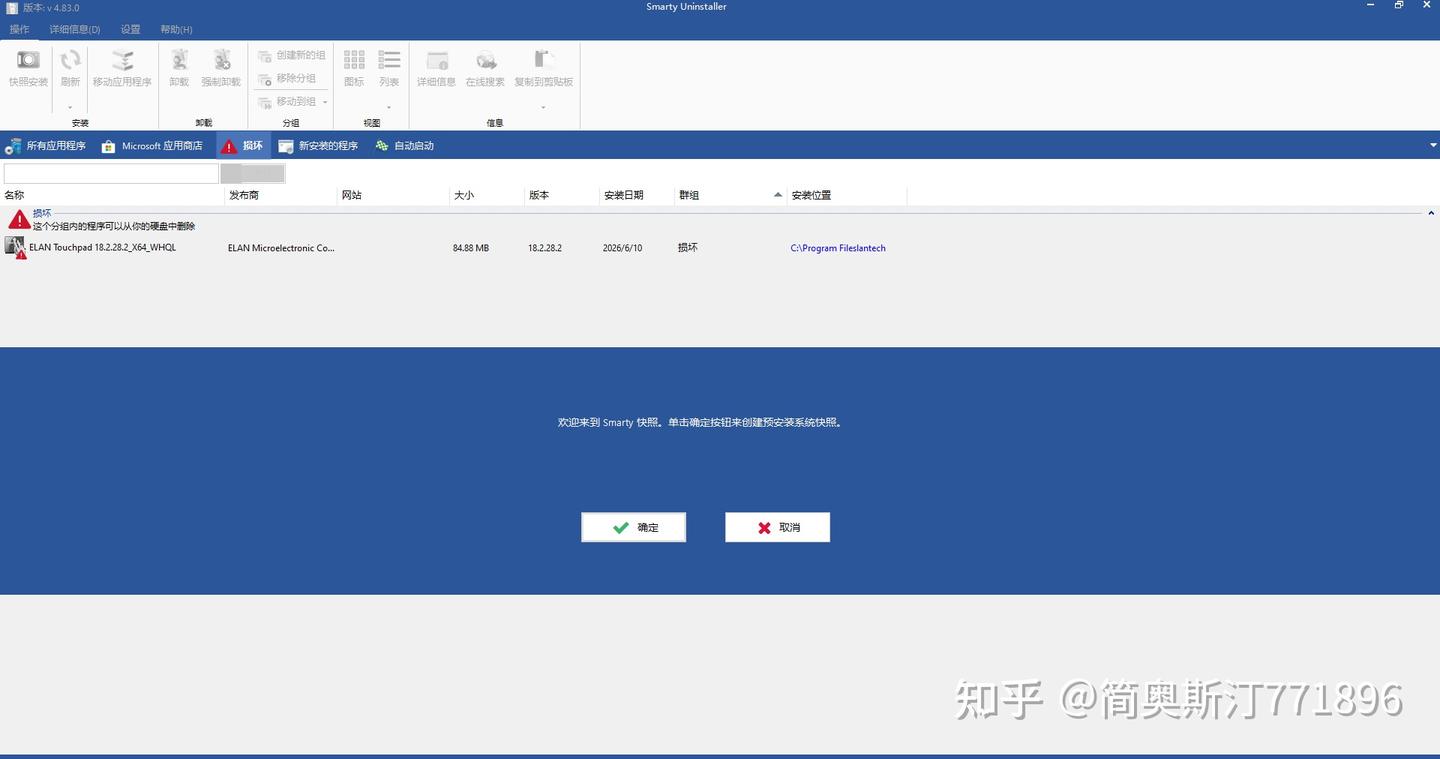Screen dimensions: 1440x759
Task: Open the 设置 menu
Action: click(x=130, y=30)
